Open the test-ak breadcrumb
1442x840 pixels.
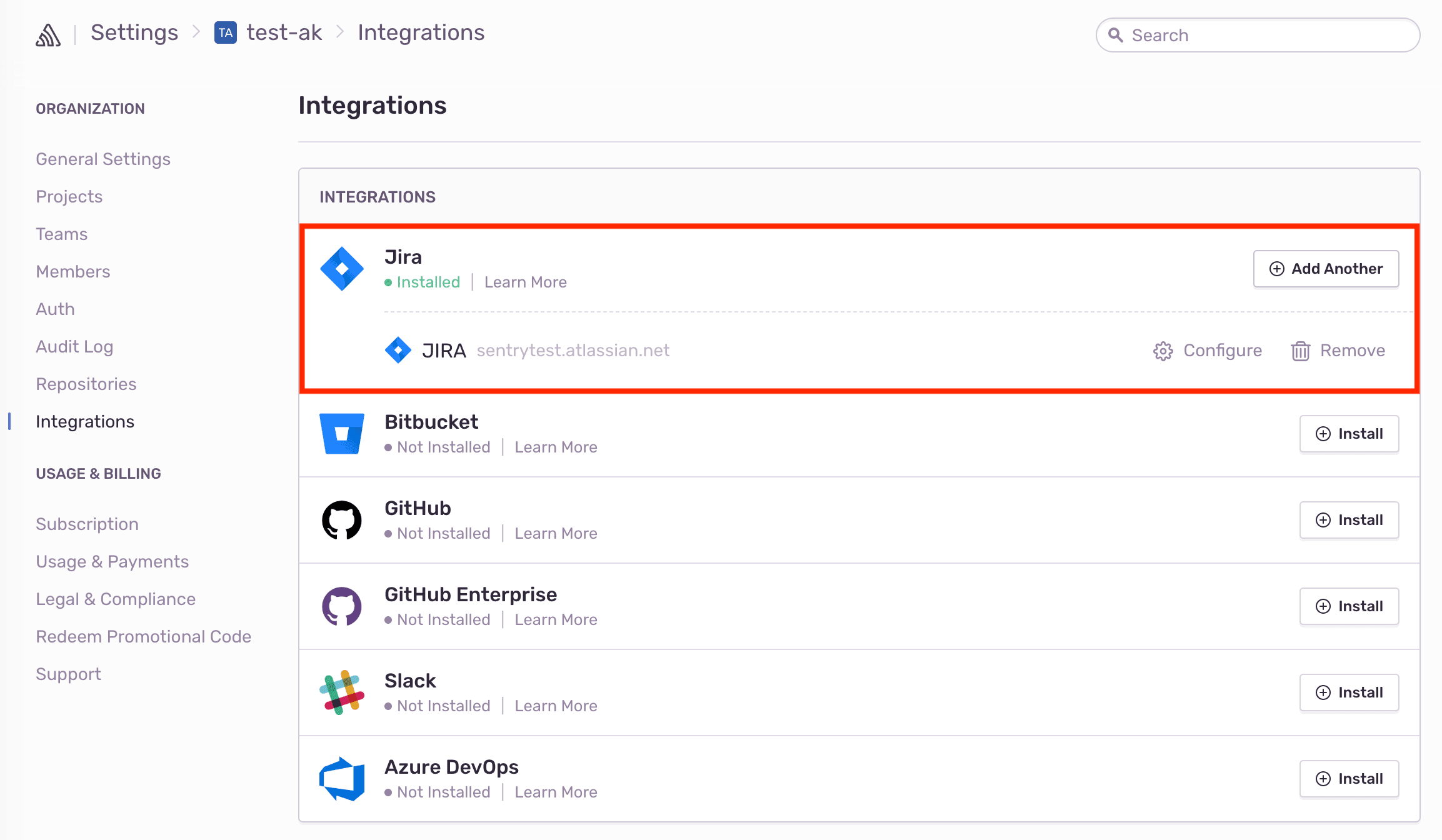(285, 32)
